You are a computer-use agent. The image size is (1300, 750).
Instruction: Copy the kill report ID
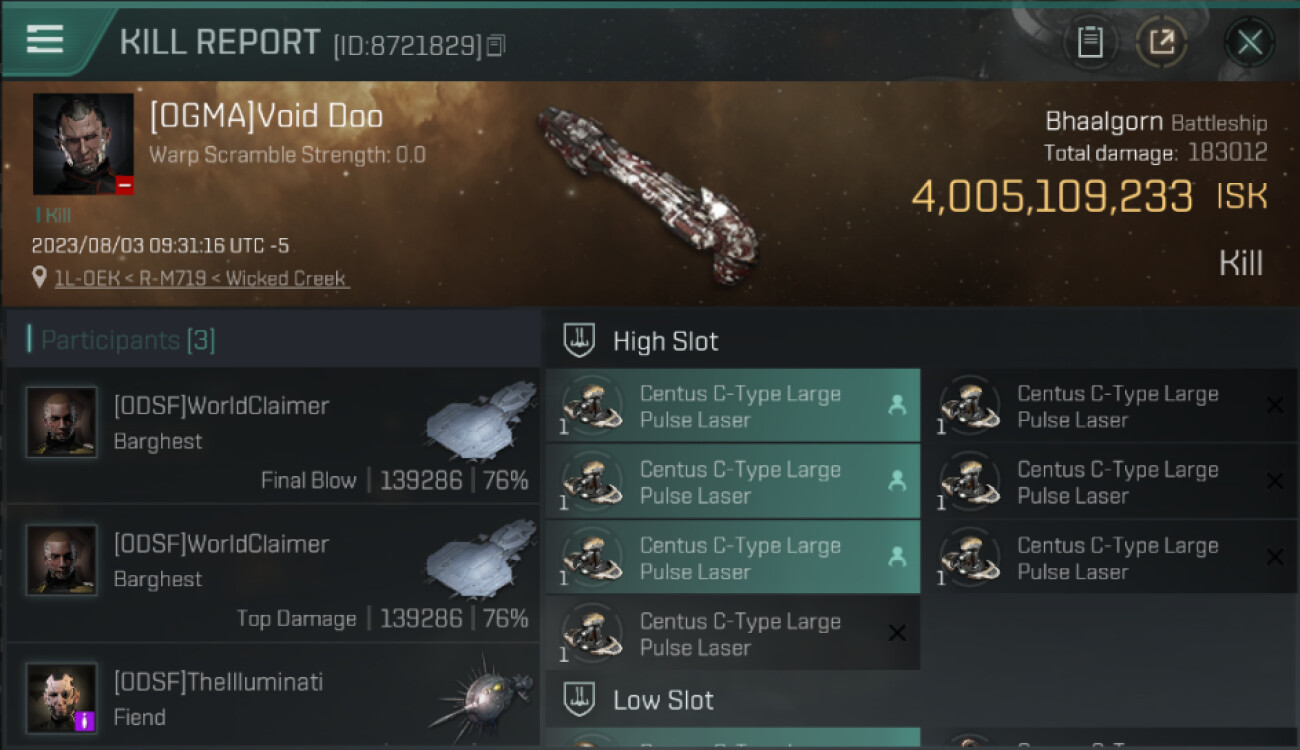click(x=497, y=45)
